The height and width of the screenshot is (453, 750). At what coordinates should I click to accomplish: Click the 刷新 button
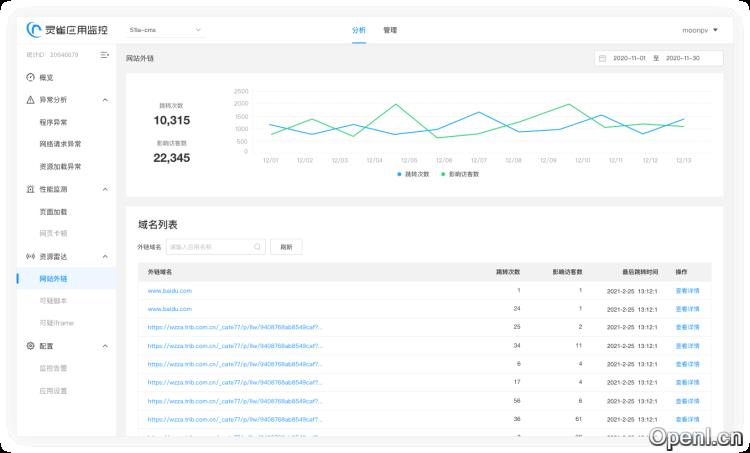coord(286,246)
